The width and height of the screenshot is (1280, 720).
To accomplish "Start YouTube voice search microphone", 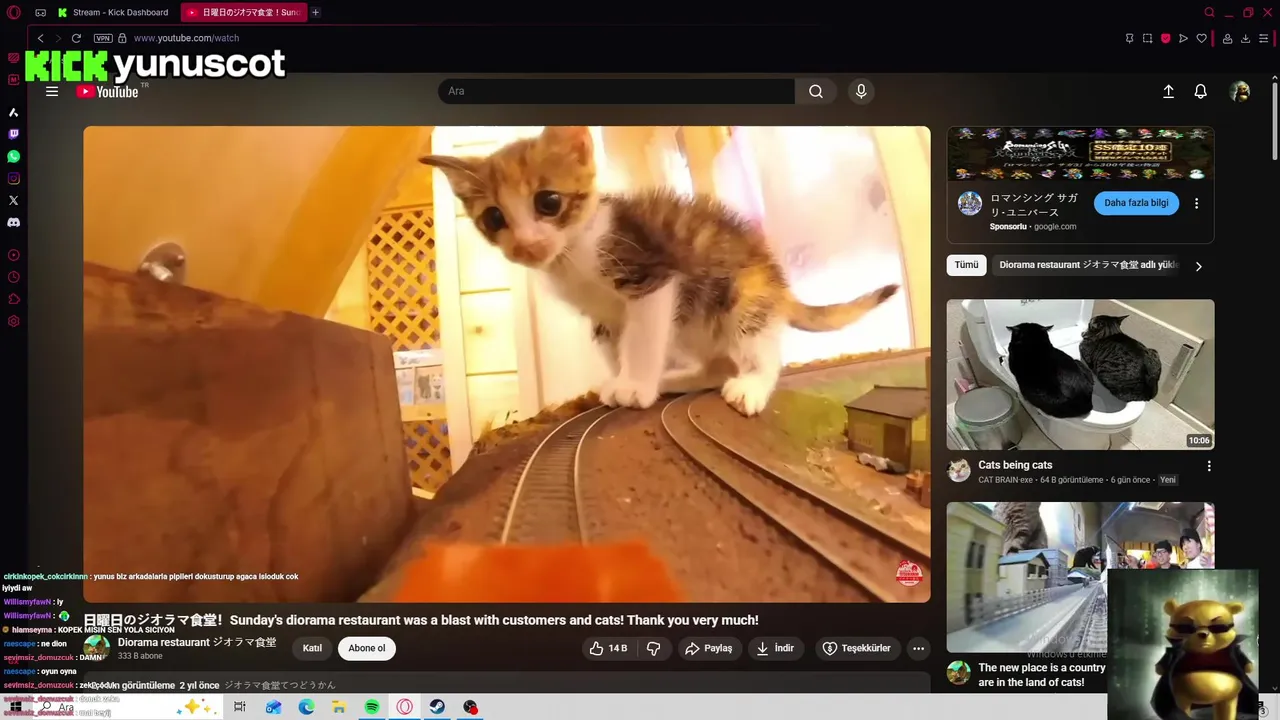I will point(861,91).
